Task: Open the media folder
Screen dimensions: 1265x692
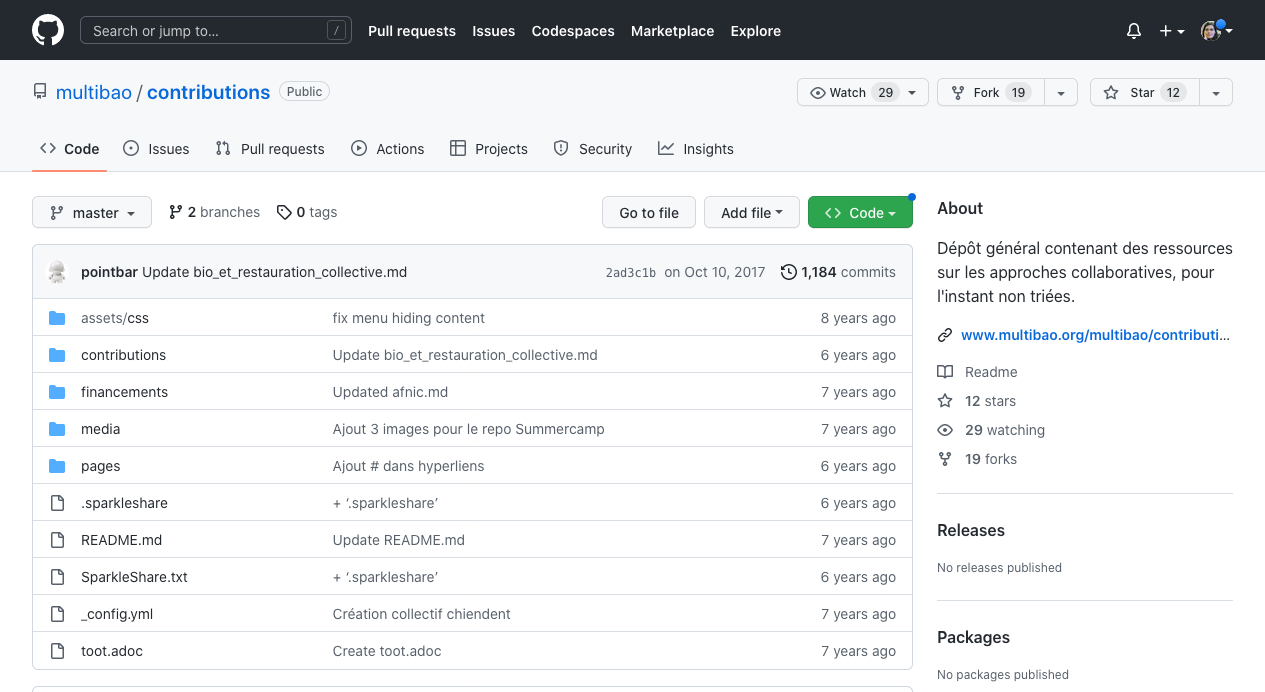Action: point(101,429)
